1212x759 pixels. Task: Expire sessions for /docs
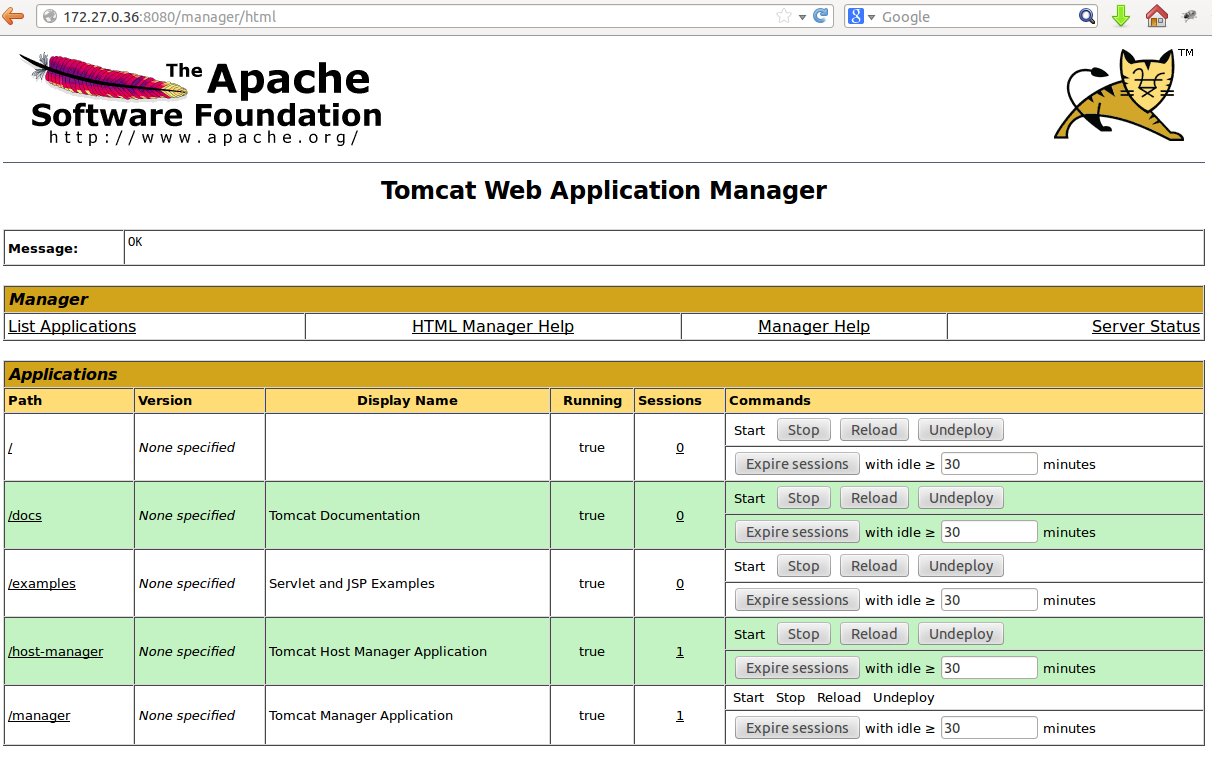pos(797,532)
